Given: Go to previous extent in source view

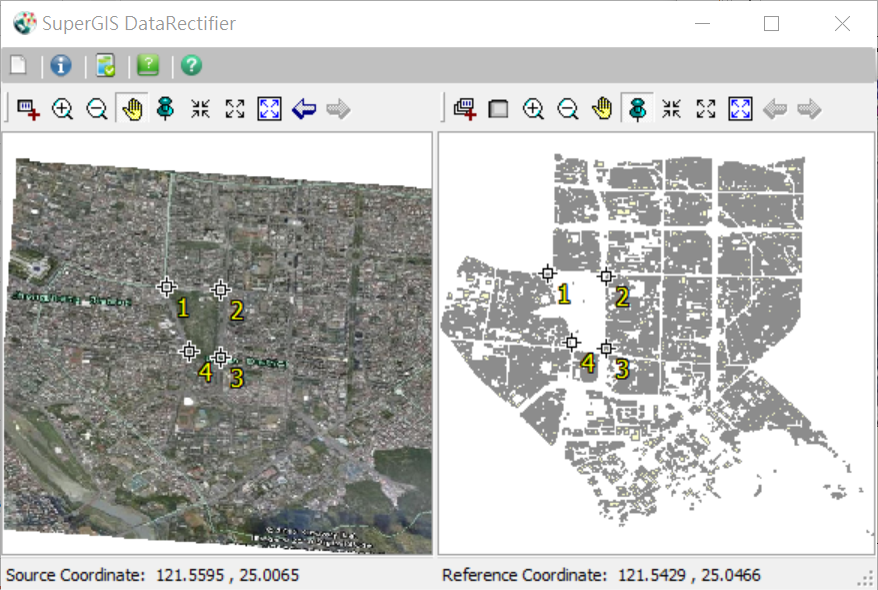Looking at the screenshot, I should click(304, 109).
